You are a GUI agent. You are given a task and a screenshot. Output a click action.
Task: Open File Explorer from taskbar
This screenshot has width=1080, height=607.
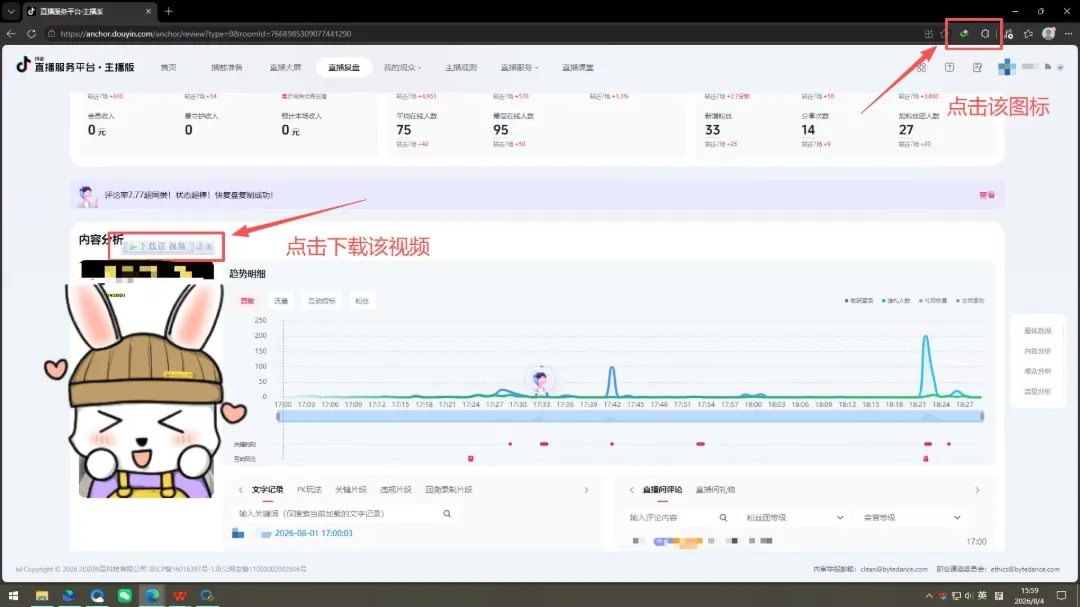click(x=42, y=595)
